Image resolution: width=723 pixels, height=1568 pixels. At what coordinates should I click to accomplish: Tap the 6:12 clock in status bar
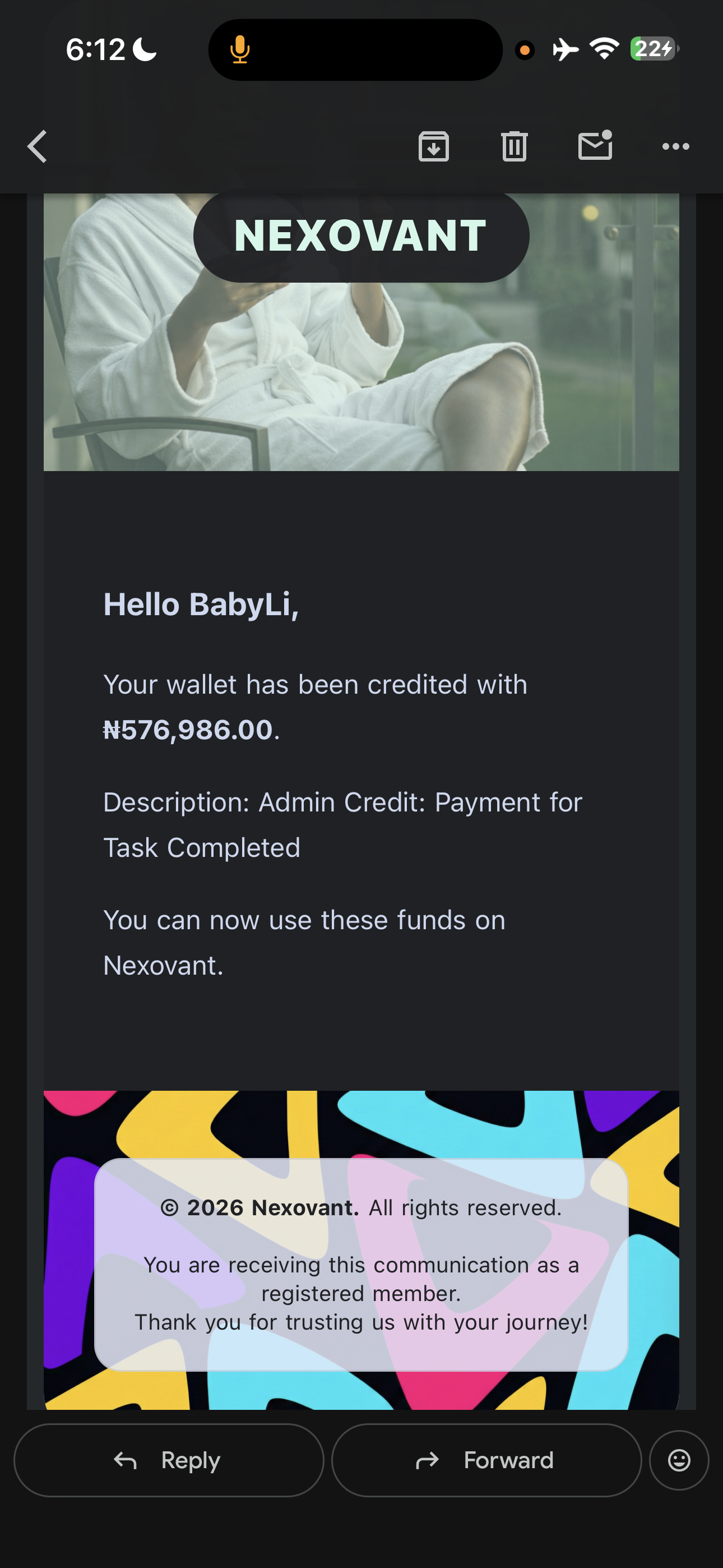coord(95,49)
